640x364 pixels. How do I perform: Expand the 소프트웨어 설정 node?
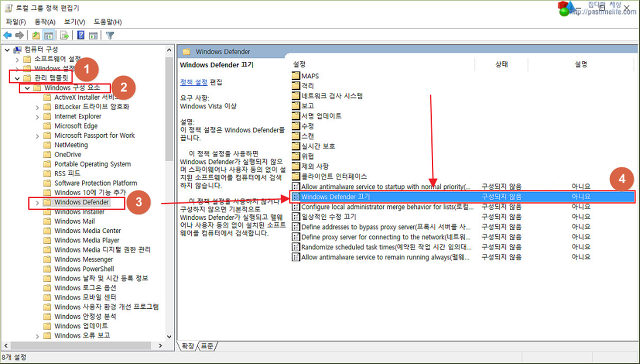click(17, 60)
